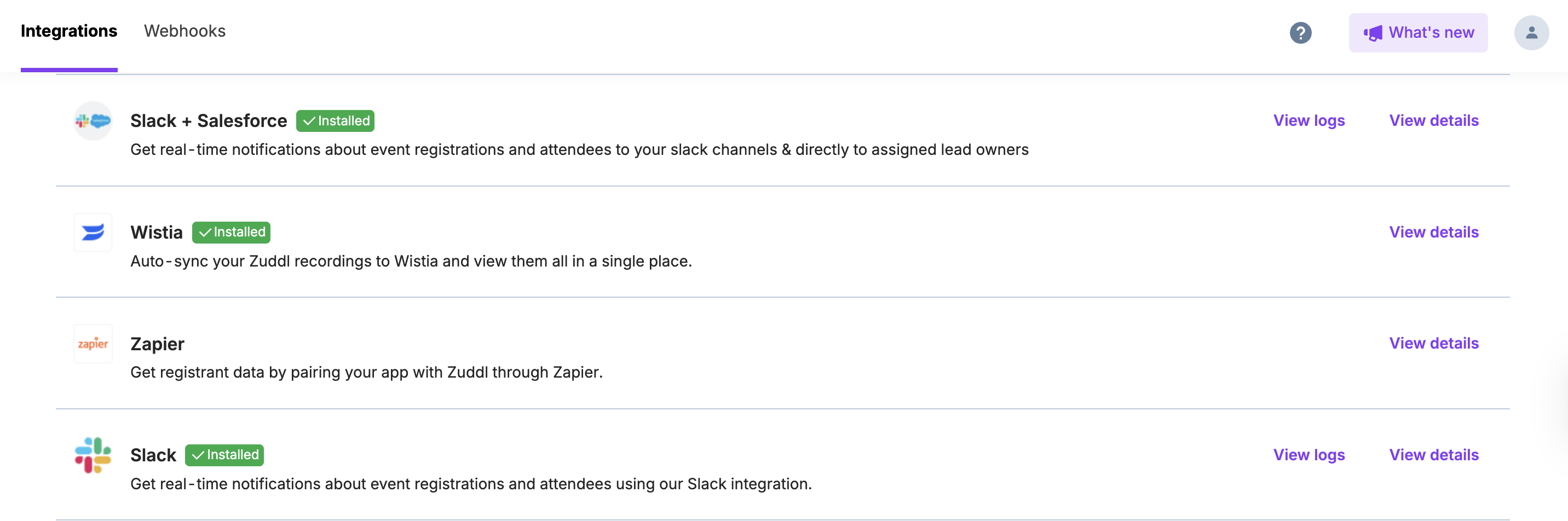The image size is (1568, 521).
Task: Click the Zapier integration title
Action: click(157, 344)
